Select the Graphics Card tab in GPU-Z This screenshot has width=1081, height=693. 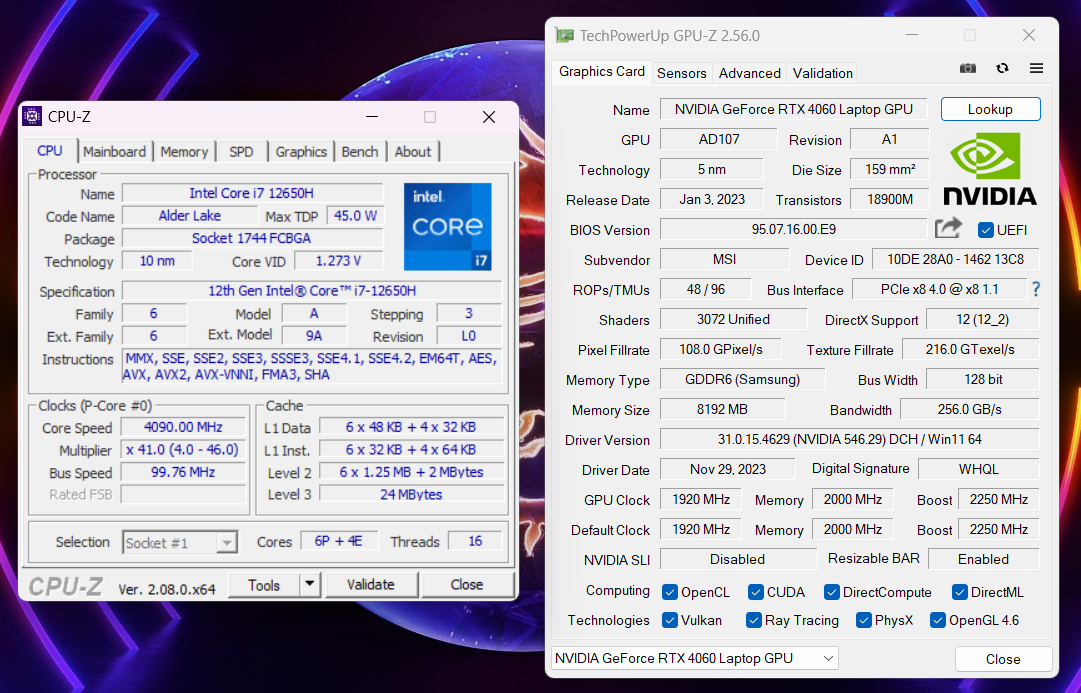pos(602,72)
